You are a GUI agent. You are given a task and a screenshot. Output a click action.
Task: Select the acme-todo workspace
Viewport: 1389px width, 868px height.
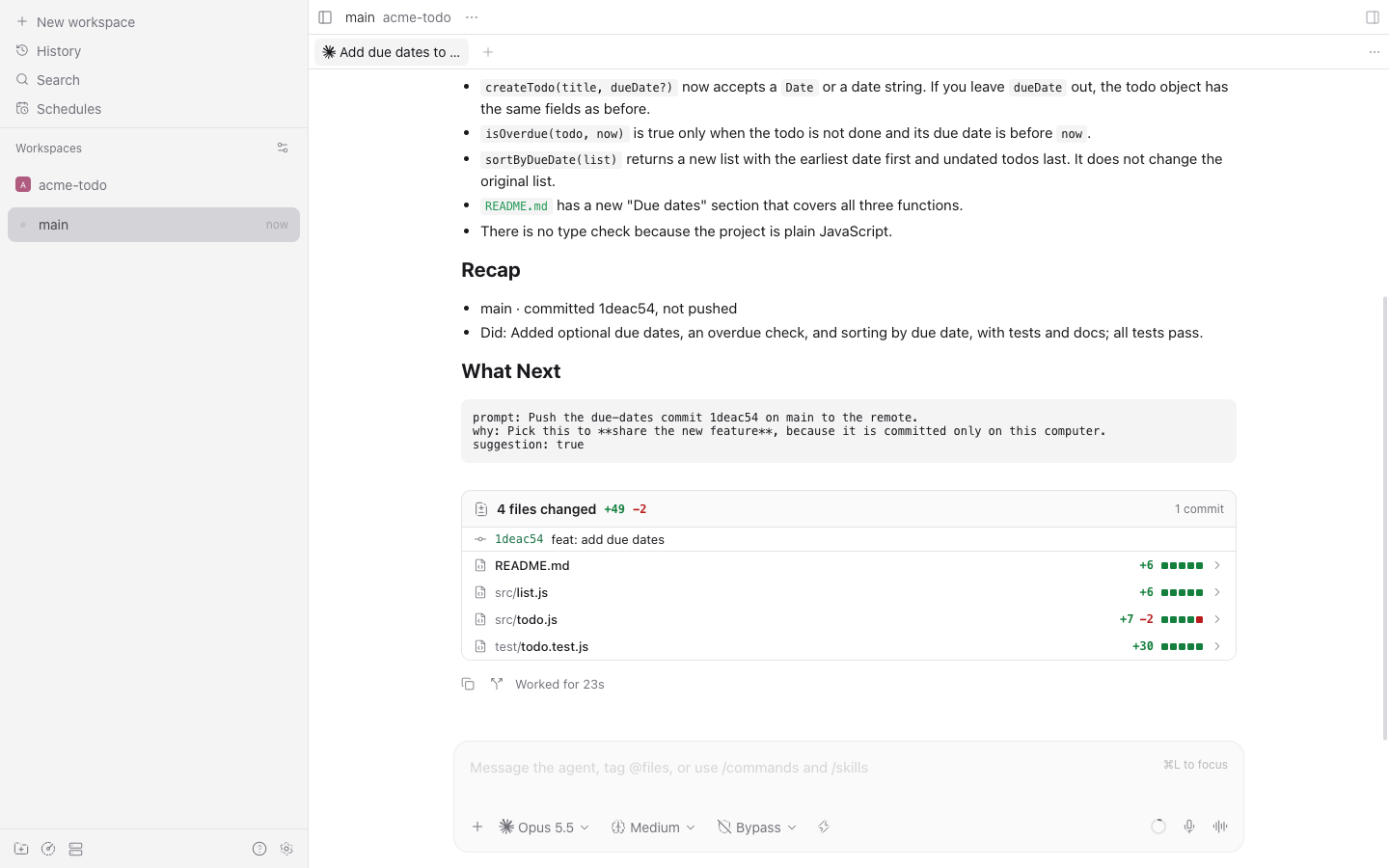[x=154, y=185]
